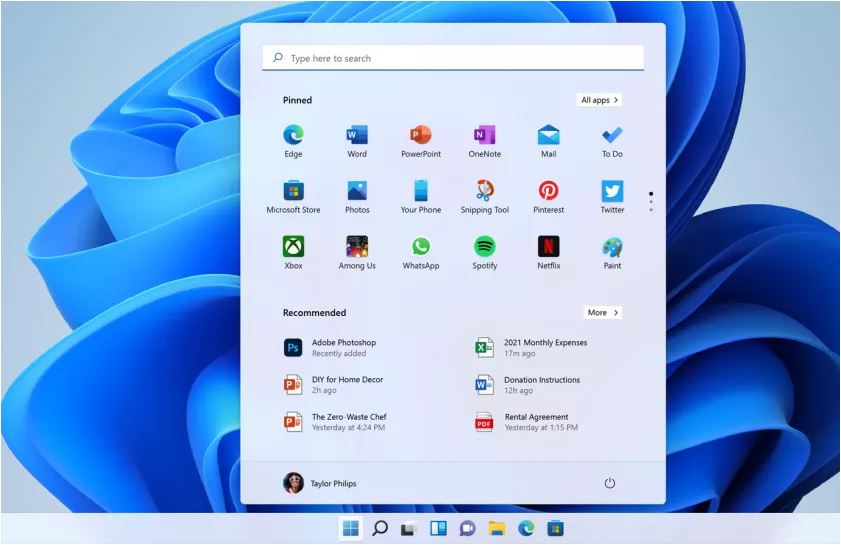The width and height of the screenshot is (841, 545).
Task: Open Search from the taskbar
Action: tap(380, 528)
